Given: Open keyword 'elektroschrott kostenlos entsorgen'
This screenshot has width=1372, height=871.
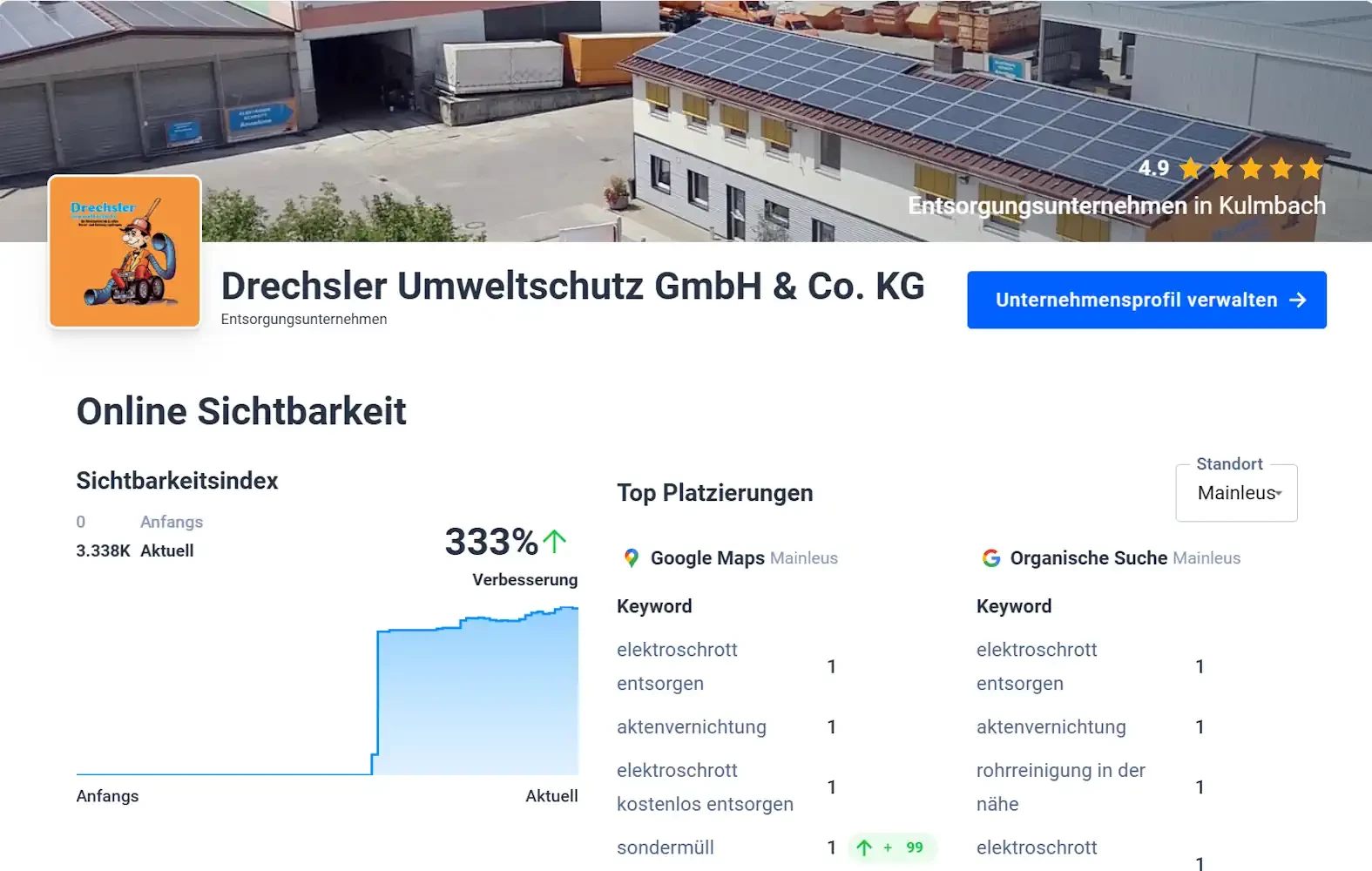Looking at the screenshot, I should click(705, 787).
